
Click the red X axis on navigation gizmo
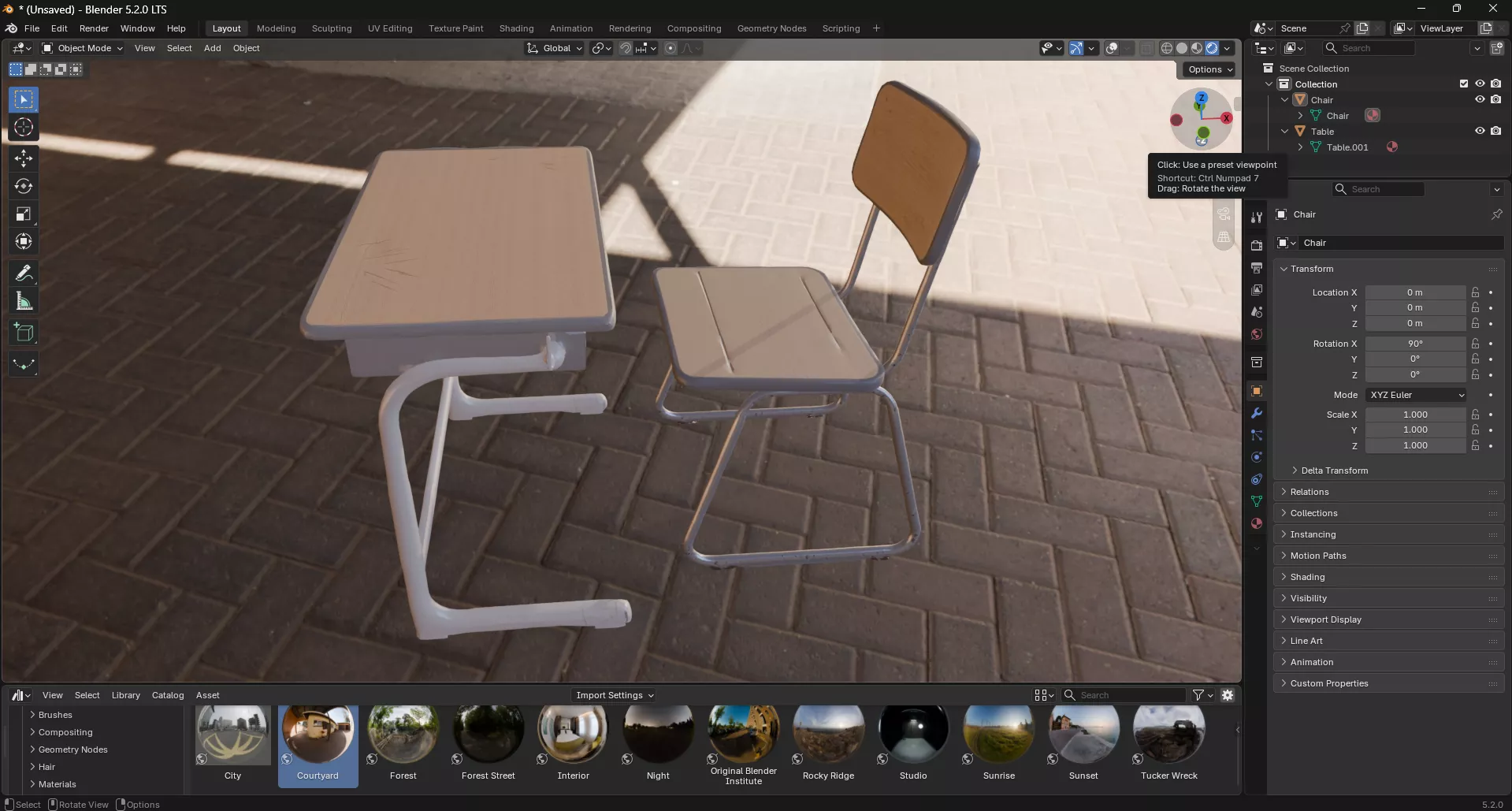pyautogui.click(x=1226, y=118)
